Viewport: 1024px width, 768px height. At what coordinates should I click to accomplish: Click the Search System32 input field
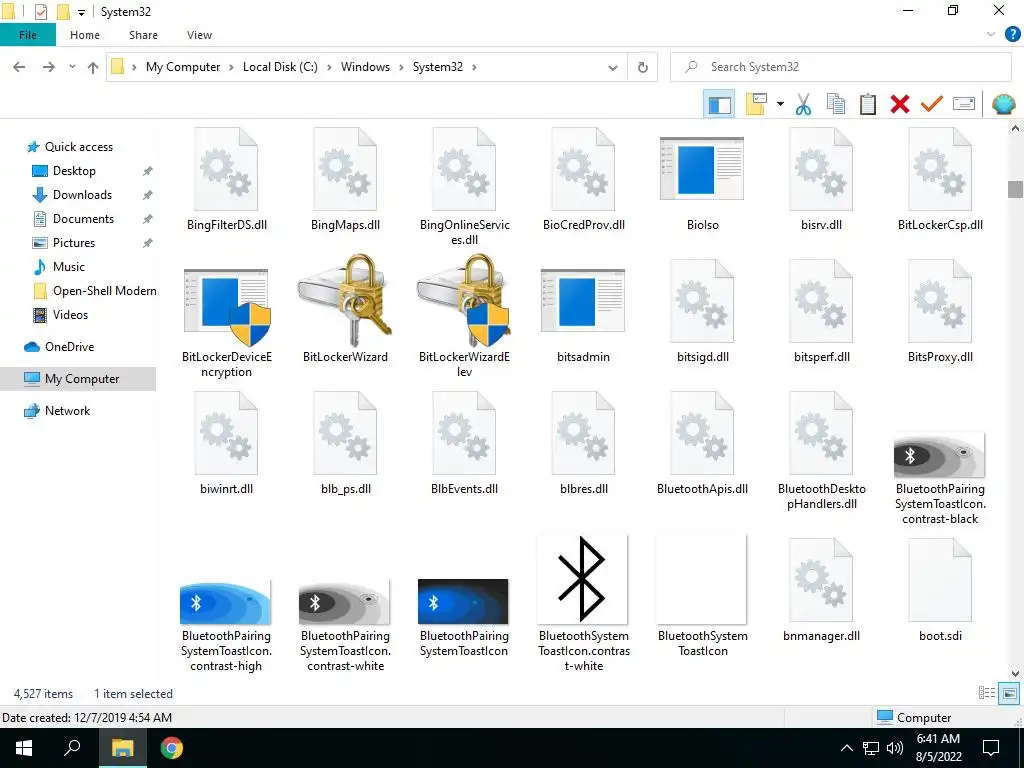[x=840, y=67]
